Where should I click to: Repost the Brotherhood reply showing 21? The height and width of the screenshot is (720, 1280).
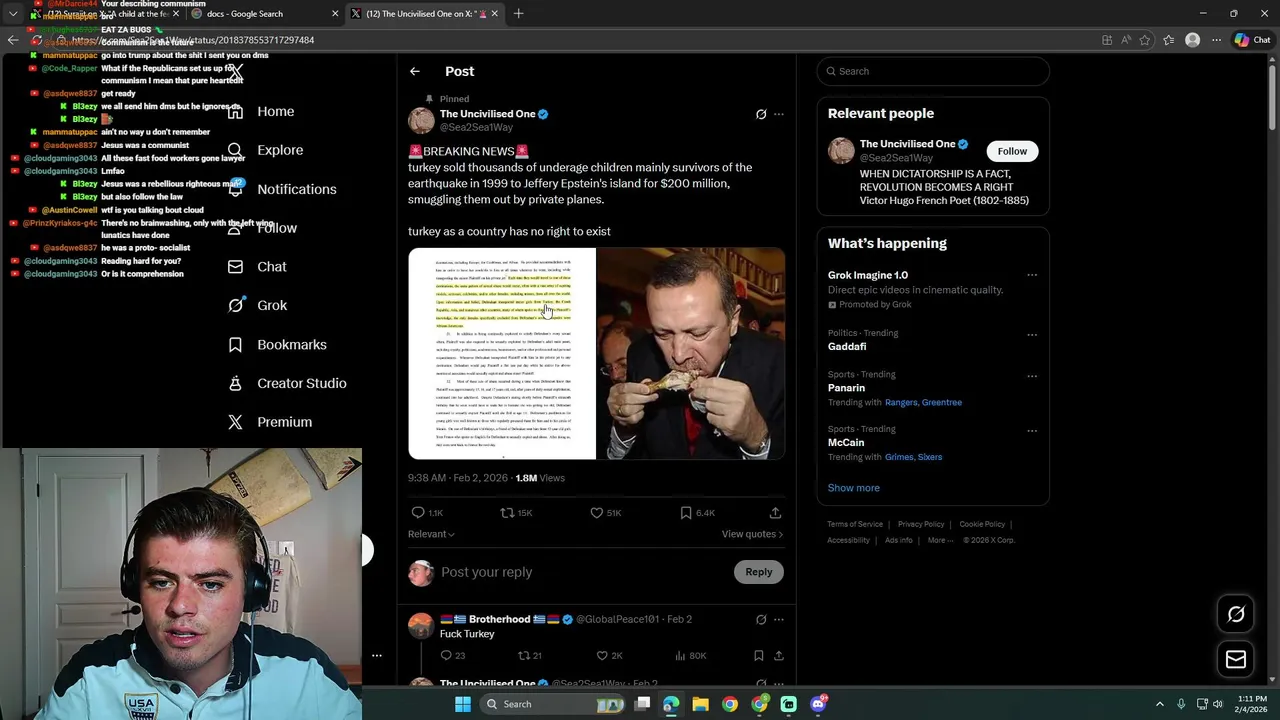tap(523, 655)
